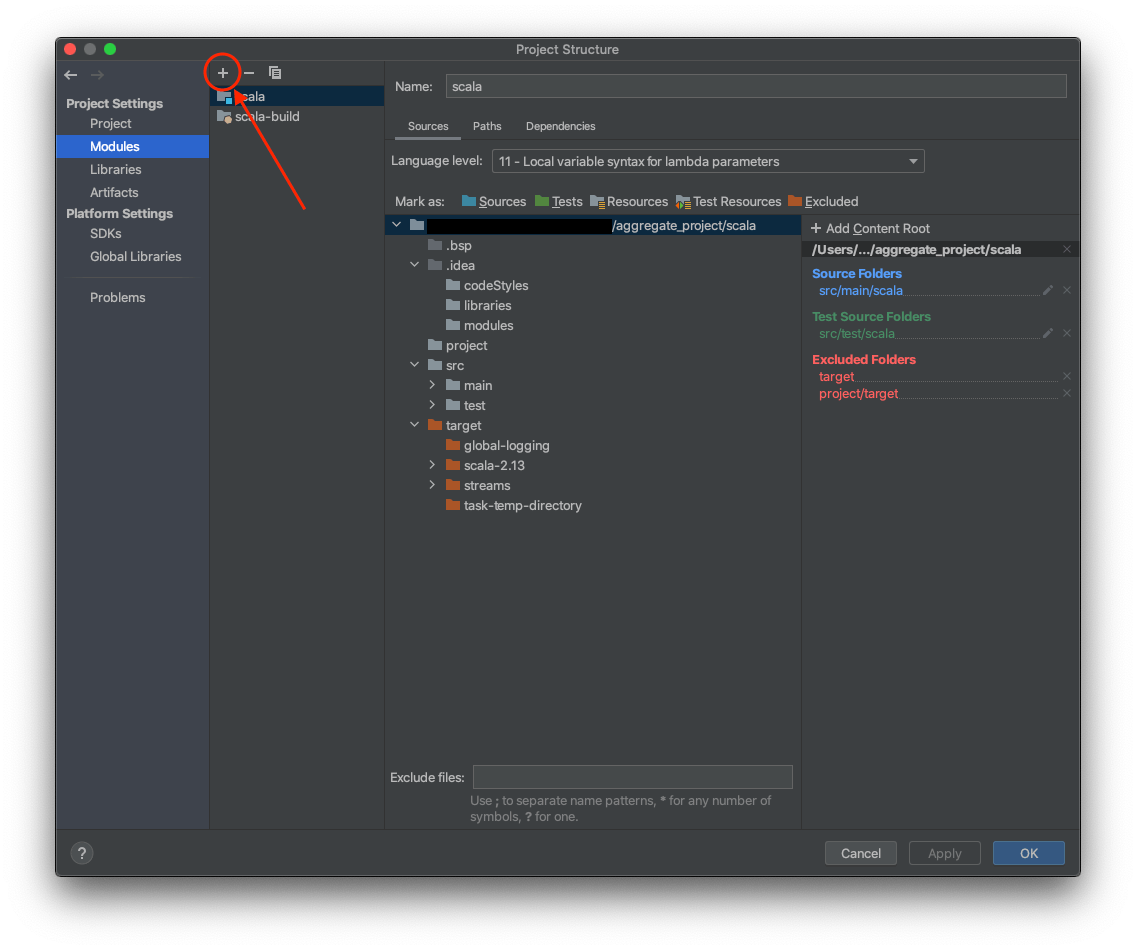
Task: Remove excluded folder project/target
Action: click(x=1066, y=393)
